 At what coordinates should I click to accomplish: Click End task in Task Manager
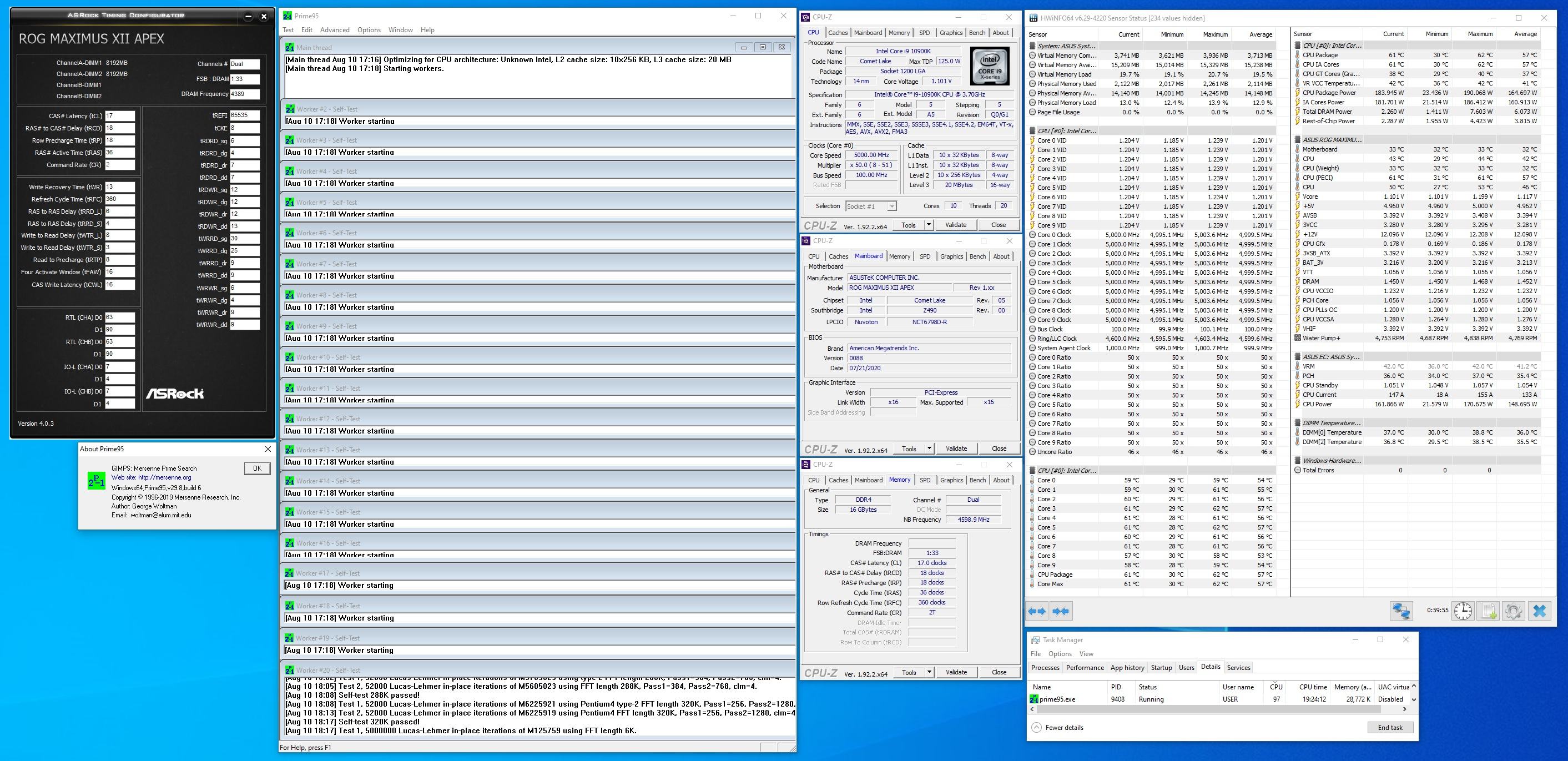coord(1390,728)
